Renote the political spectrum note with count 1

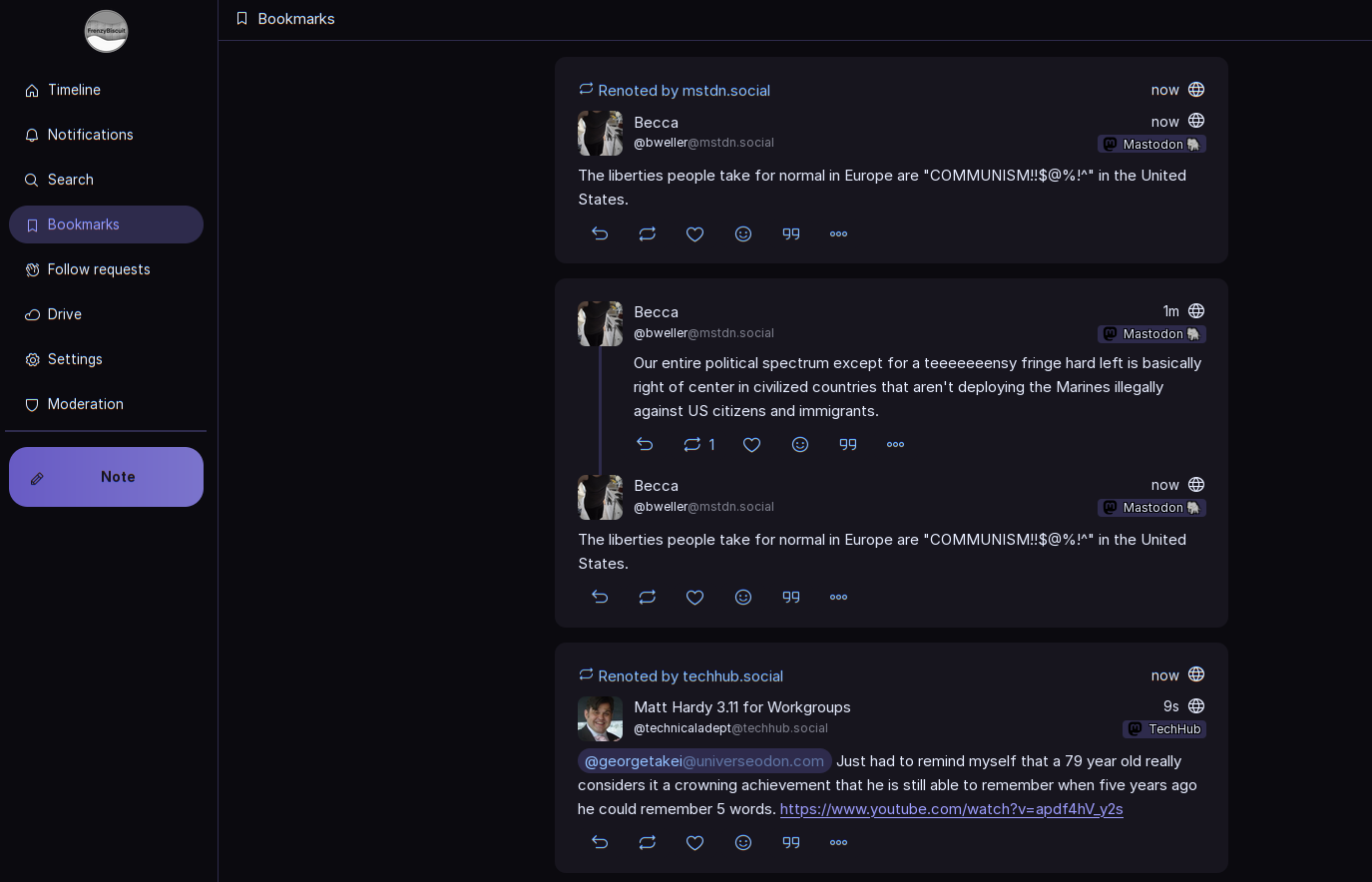coord(692,444)
